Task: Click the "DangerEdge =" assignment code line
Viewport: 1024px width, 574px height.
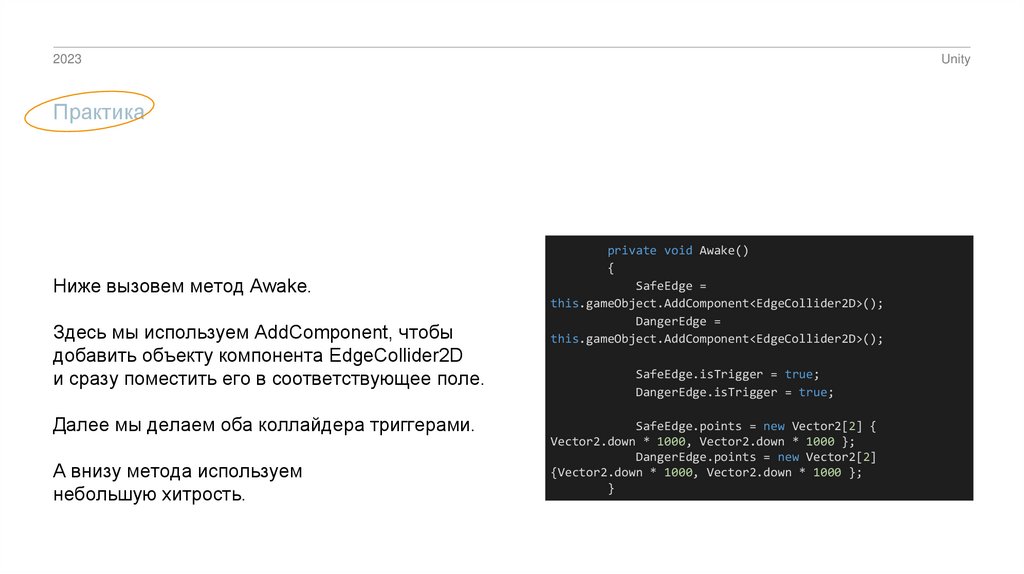Action: tap(678, 321)
